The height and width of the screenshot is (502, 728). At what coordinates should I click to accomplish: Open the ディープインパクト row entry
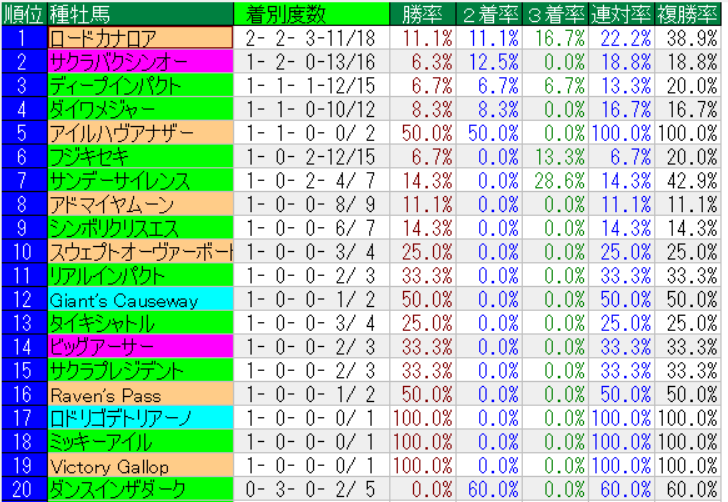point(140,86)
